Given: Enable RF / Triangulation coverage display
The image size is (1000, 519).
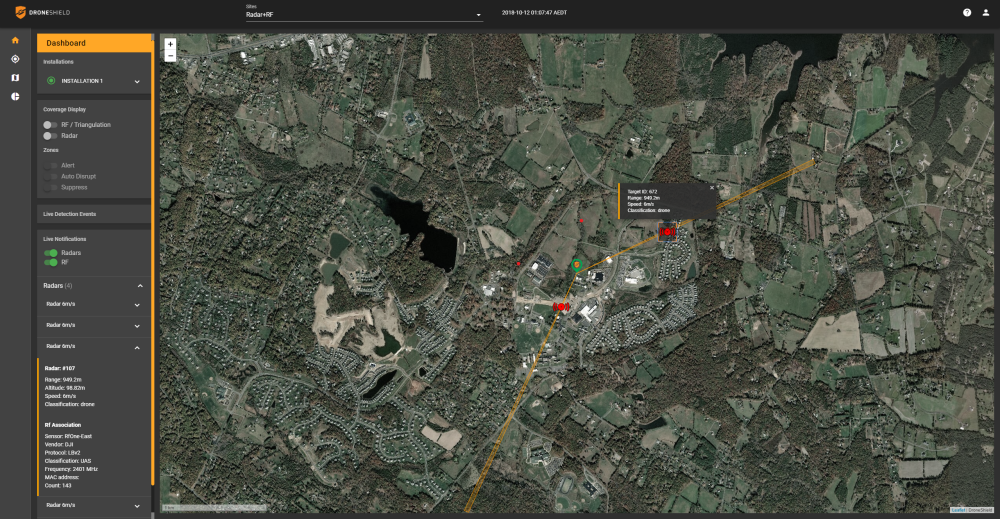Looking at the screenshot, I should click(x=49, y=125).
